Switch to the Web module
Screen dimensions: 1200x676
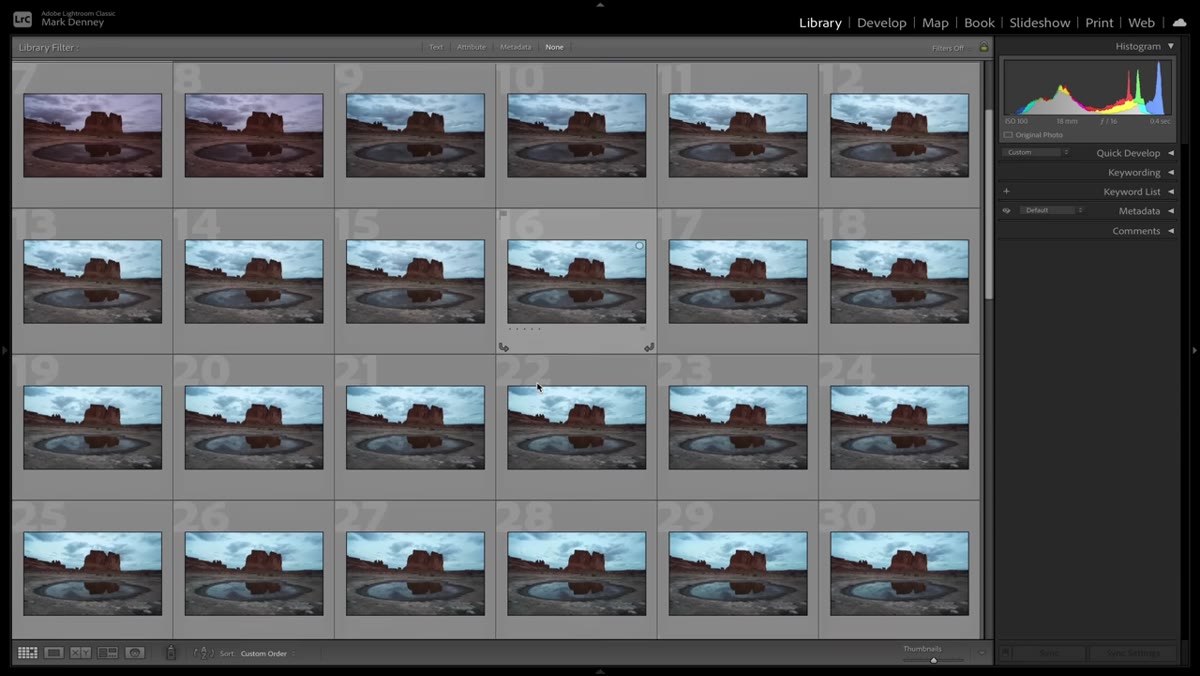[1141, 22]
